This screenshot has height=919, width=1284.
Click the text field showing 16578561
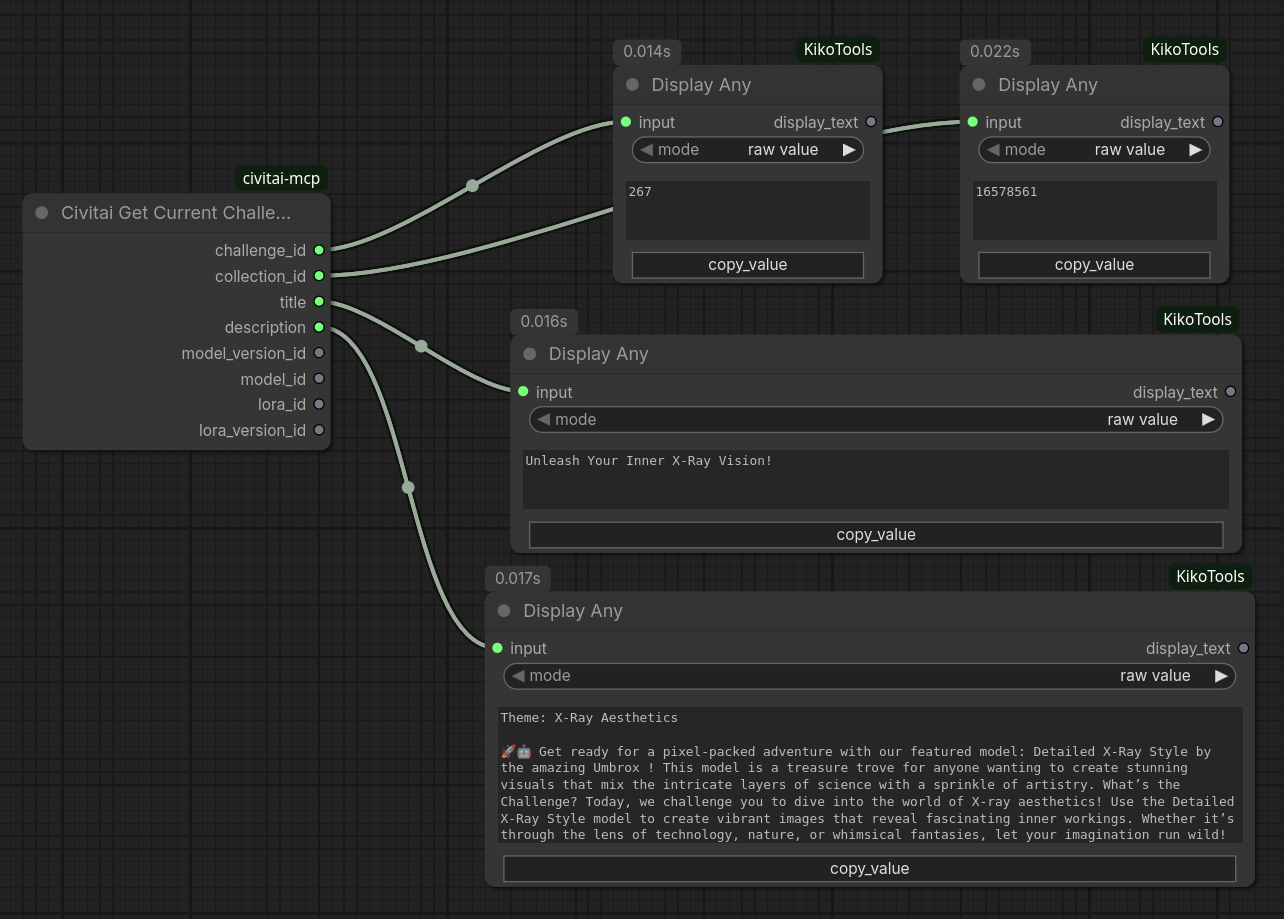[x=1094, y=210]
